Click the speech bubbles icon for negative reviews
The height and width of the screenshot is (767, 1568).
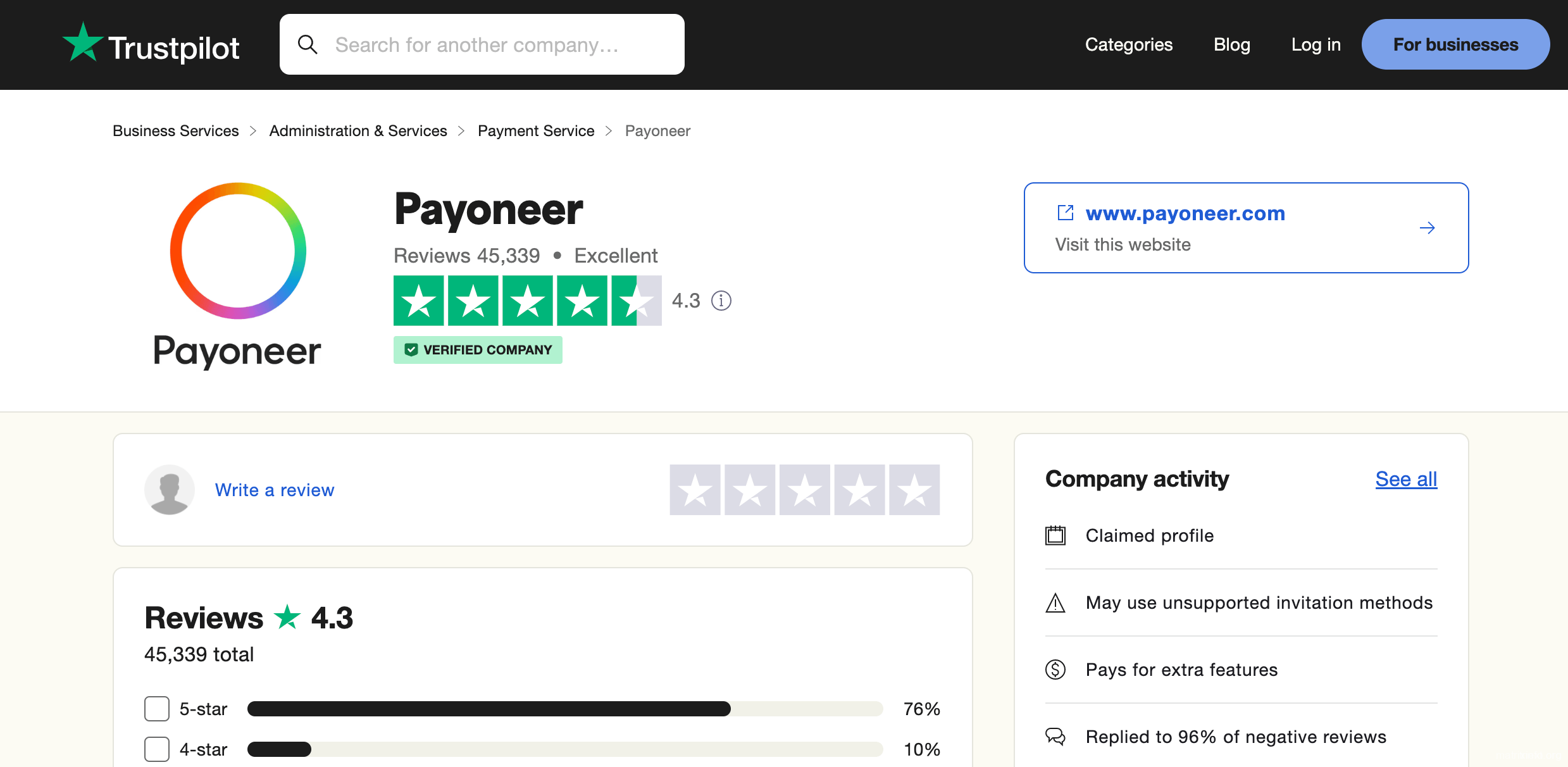coord(1055,737)
